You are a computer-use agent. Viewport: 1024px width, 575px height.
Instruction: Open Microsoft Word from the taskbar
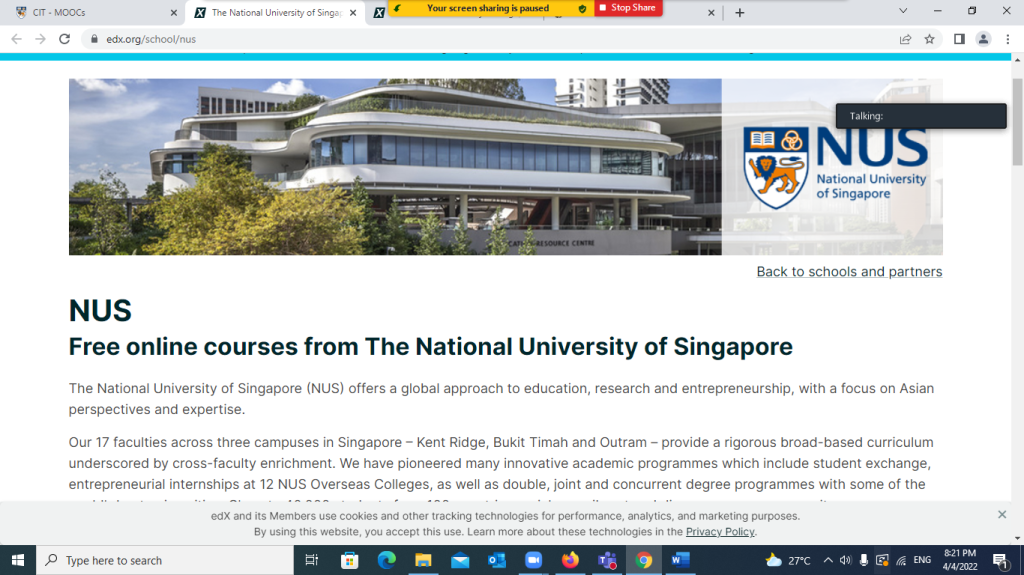pyautogui.click(x=680, y=560)
